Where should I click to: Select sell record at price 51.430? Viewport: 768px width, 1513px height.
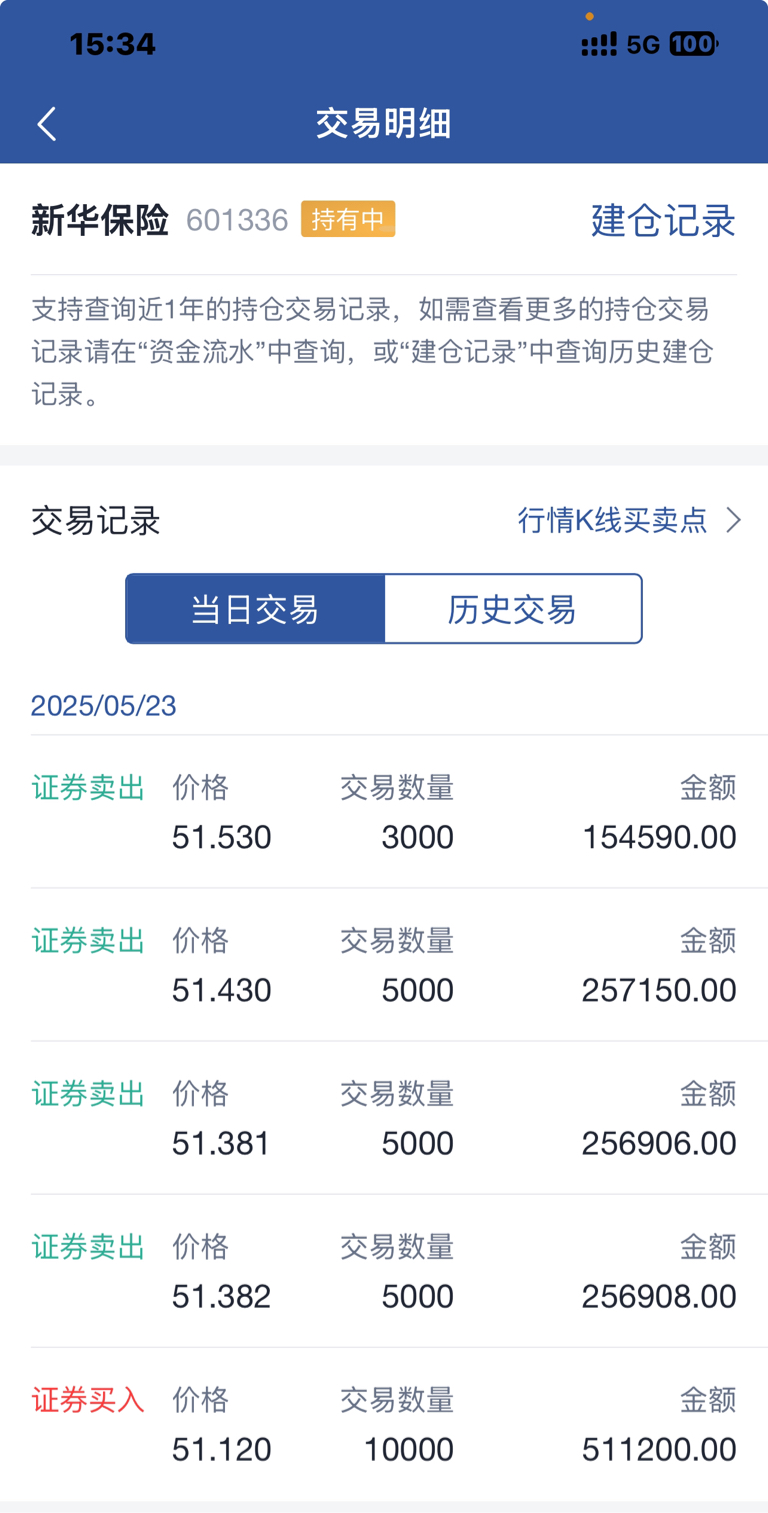(384, 965)
